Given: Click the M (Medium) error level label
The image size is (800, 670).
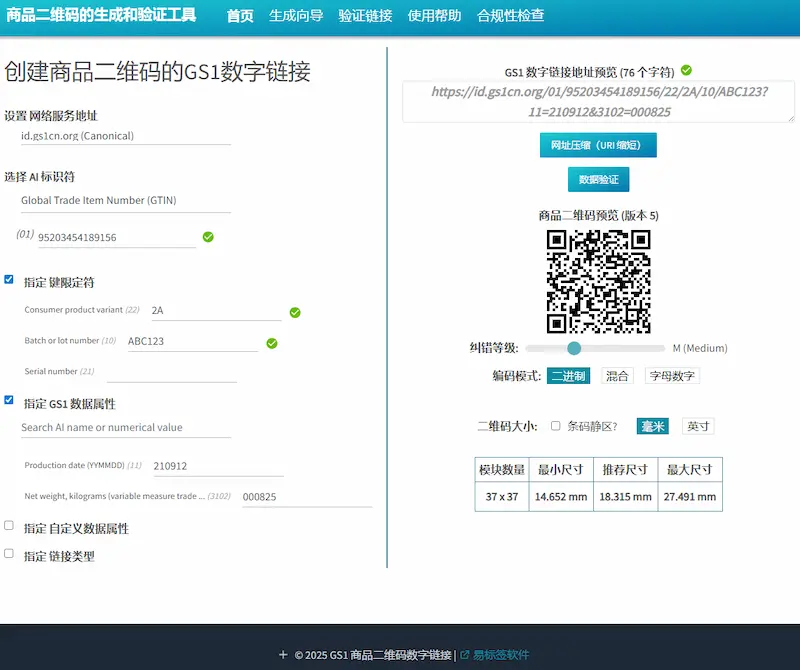Looking at the screenshot, I should 700,348.
